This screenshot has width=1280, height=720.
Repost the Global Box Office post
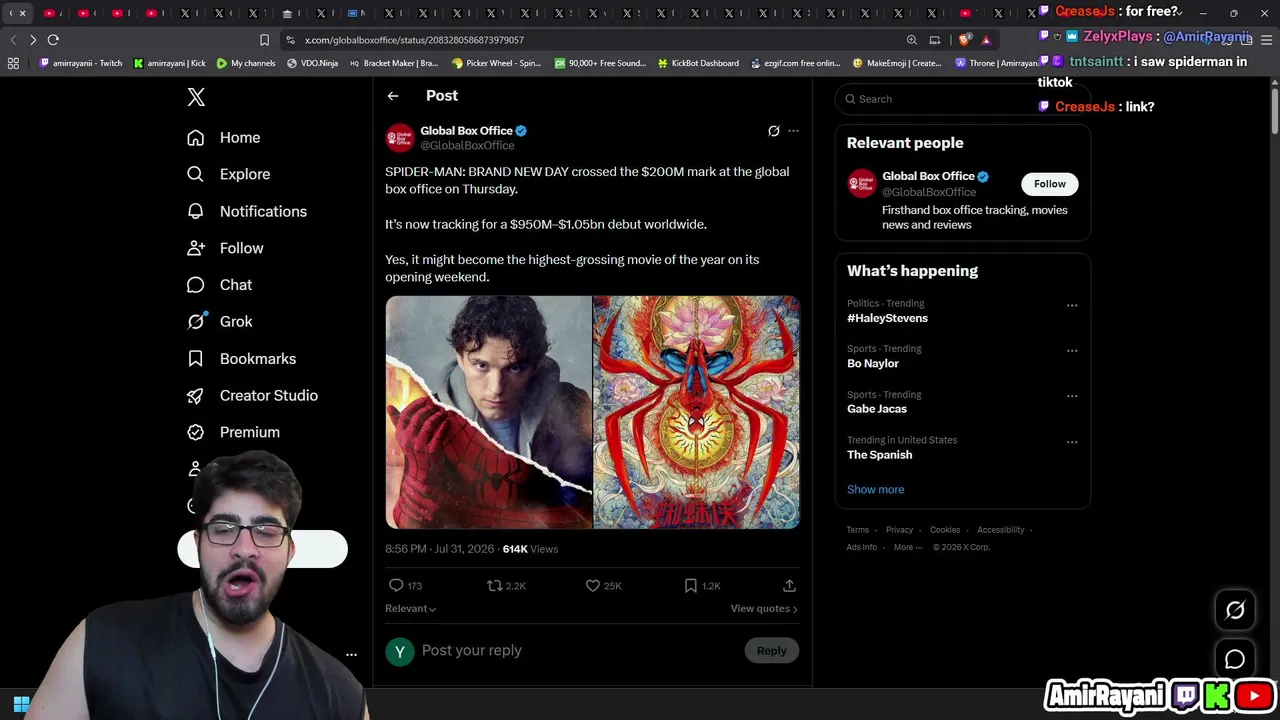coord(506,586)
